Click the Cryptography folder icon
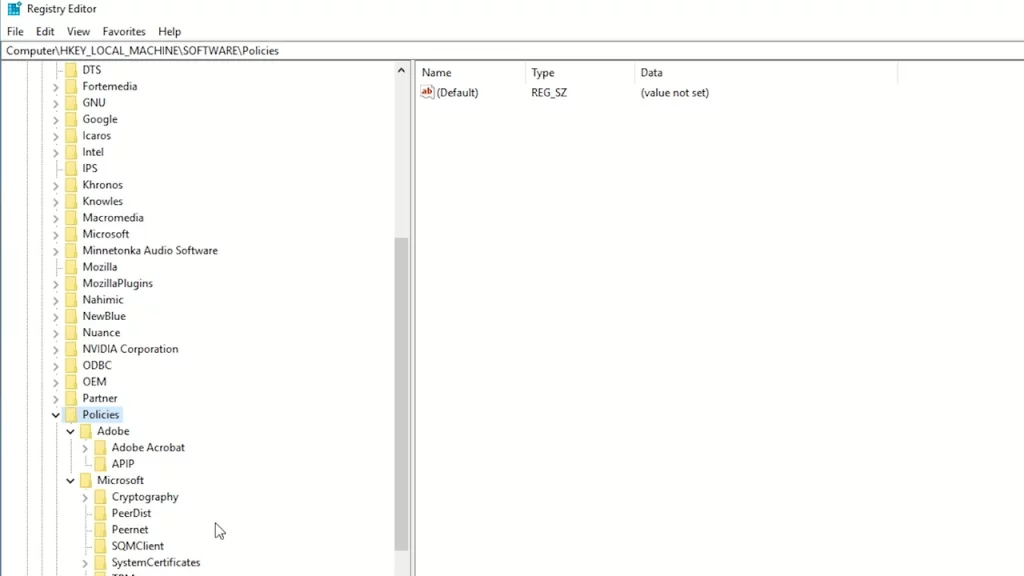The image size is (1024, 576). point(101,497)
